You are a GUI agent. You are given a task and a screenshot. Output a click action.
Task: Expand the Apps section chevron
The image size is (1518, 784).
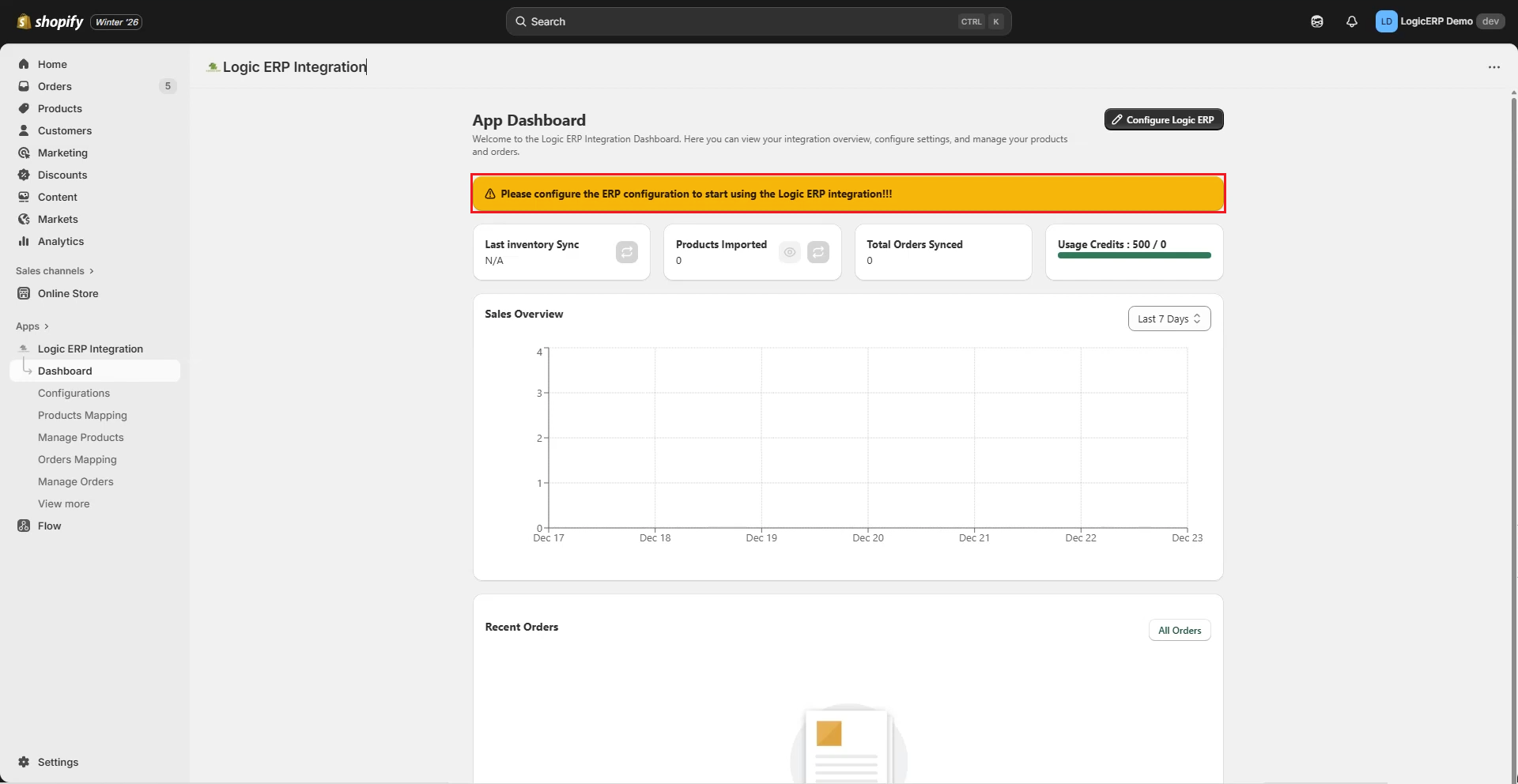[47, 326]
